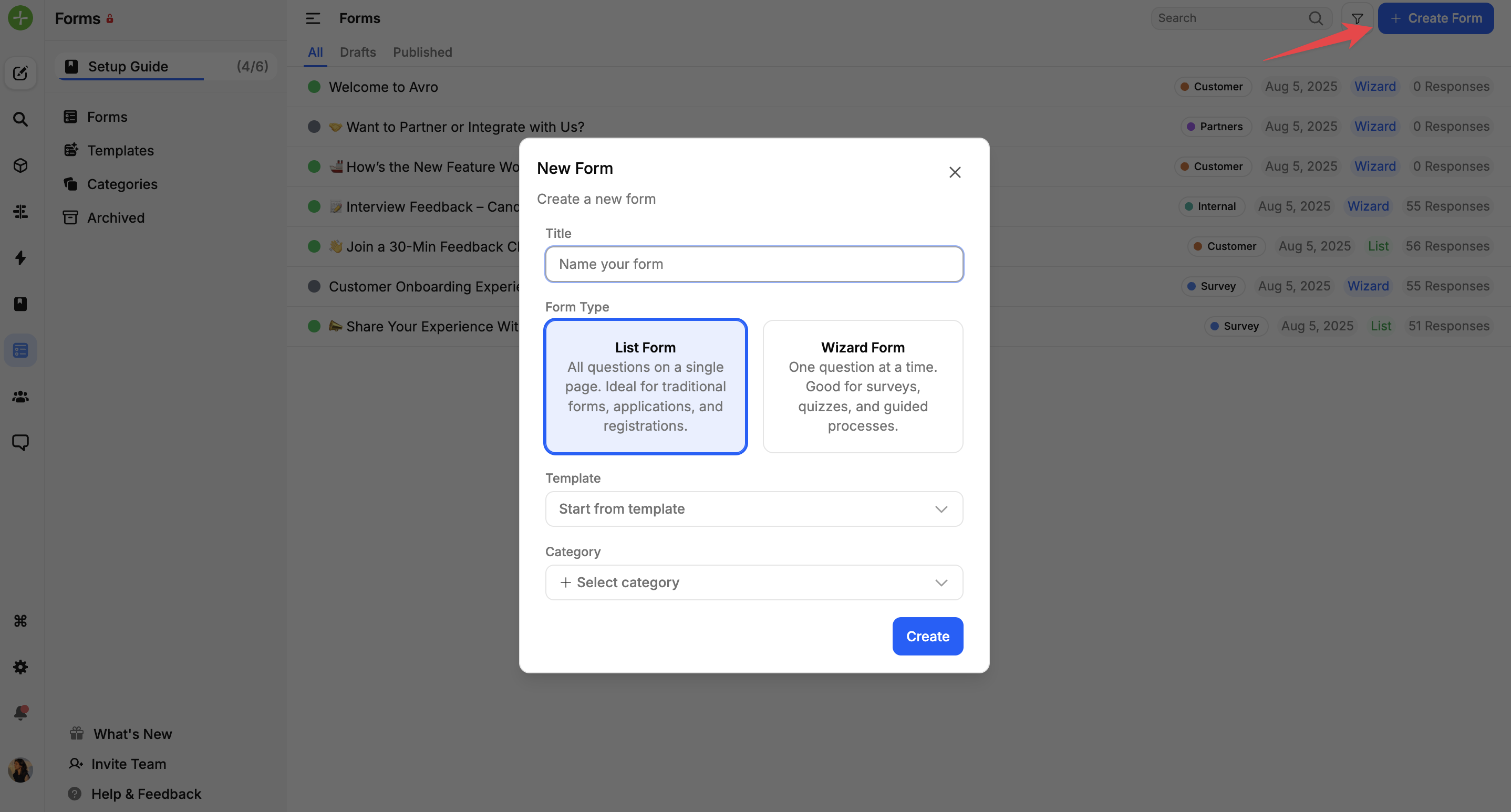Click the green plus logo icon

coord(20,18)
